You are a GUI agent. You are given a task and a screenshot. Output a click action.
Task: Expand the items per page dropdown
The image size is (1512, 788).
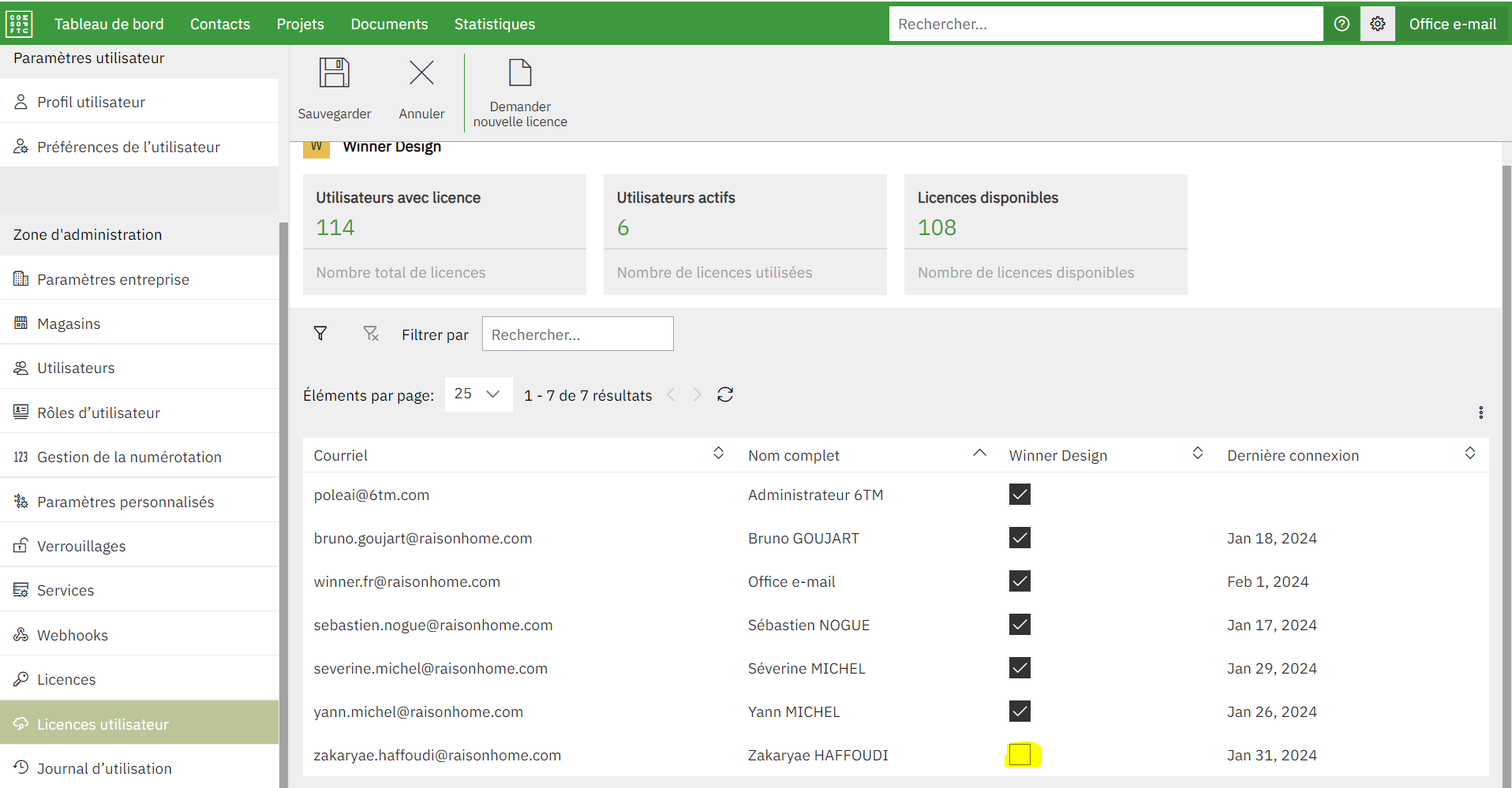pyautogui.click(x=478, y=394)
